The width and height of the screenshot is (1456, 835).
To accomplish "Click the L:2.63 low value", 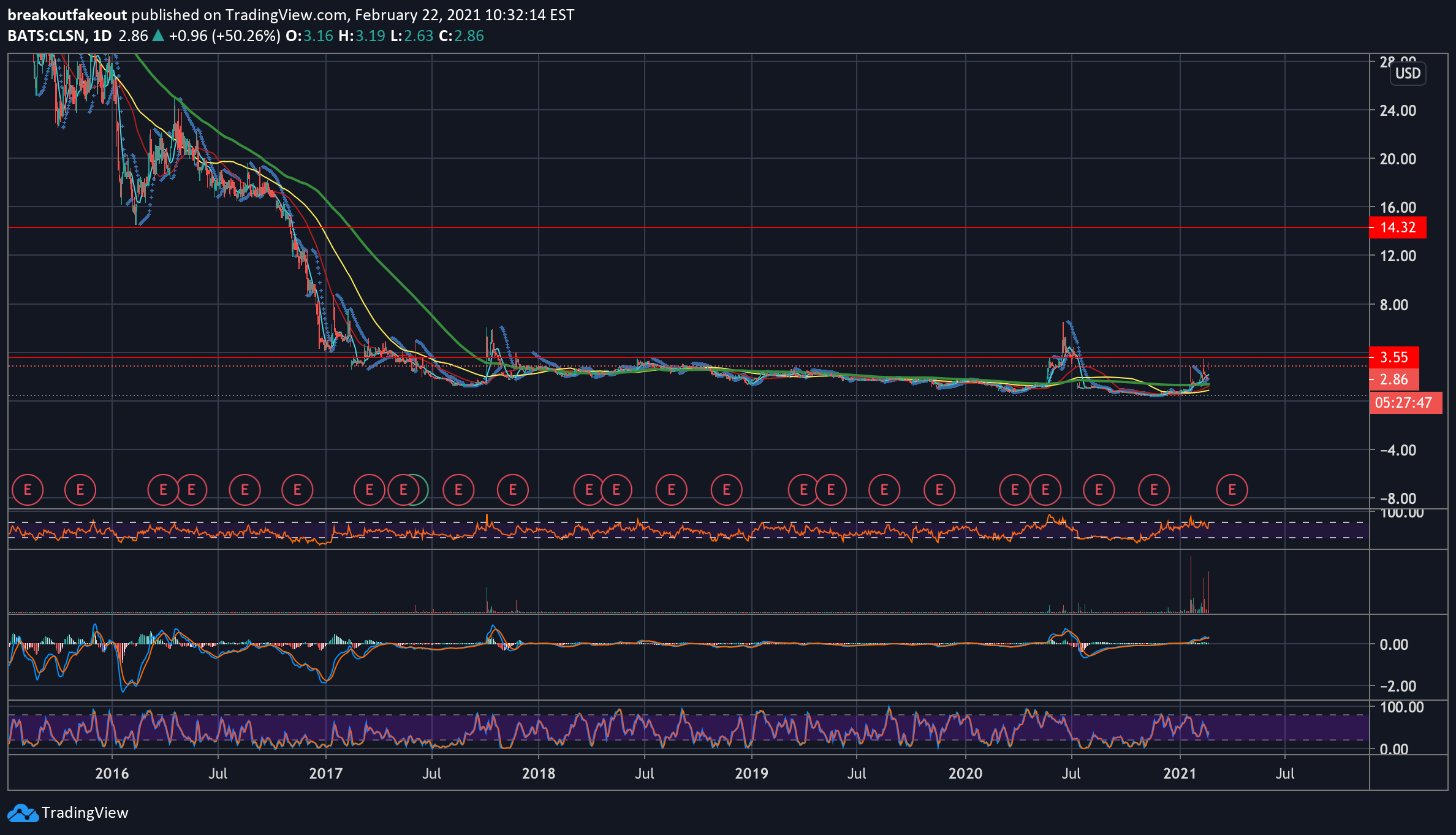I will point(412,36).
